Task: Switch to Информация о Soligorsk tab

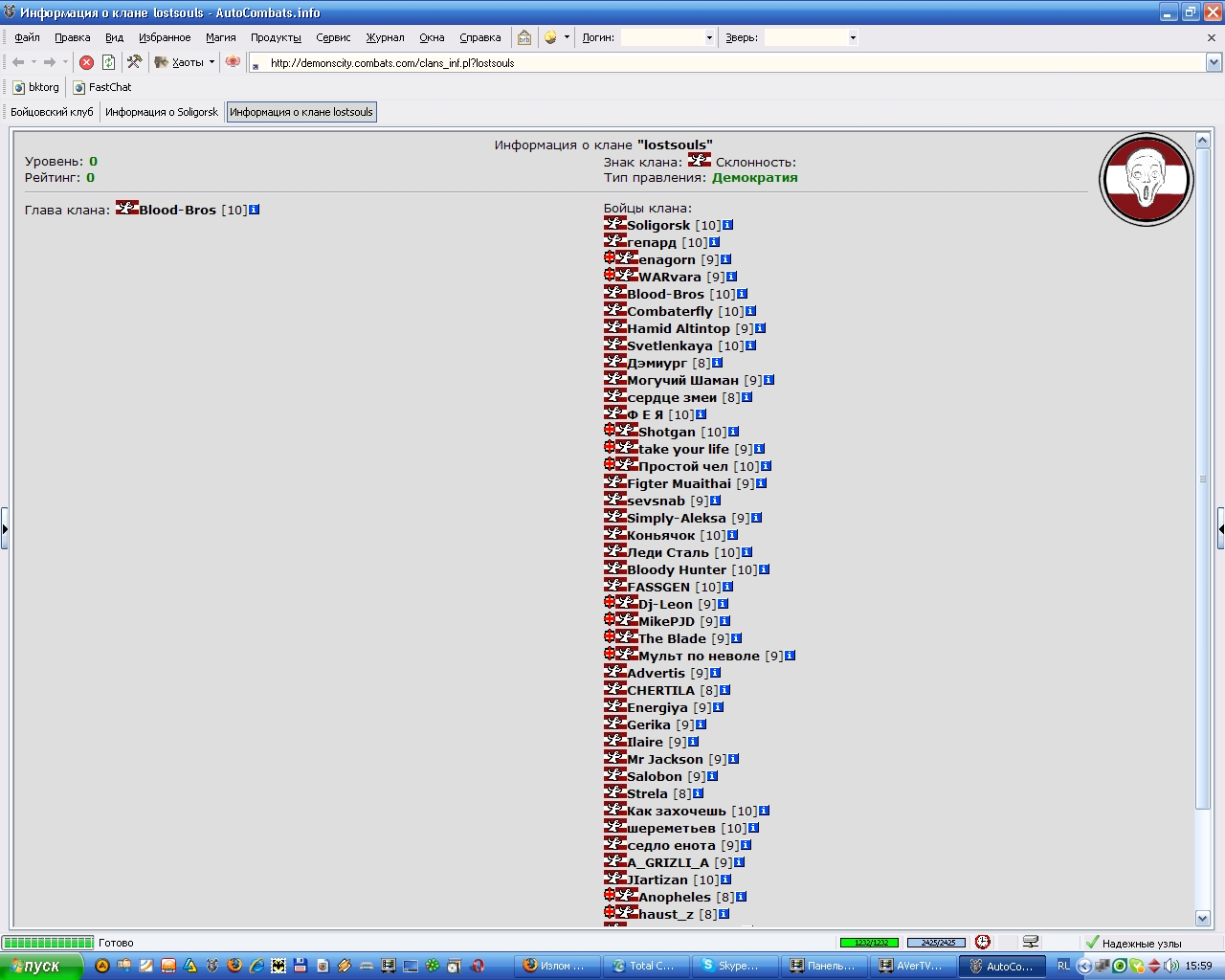Action: point(162,112)
